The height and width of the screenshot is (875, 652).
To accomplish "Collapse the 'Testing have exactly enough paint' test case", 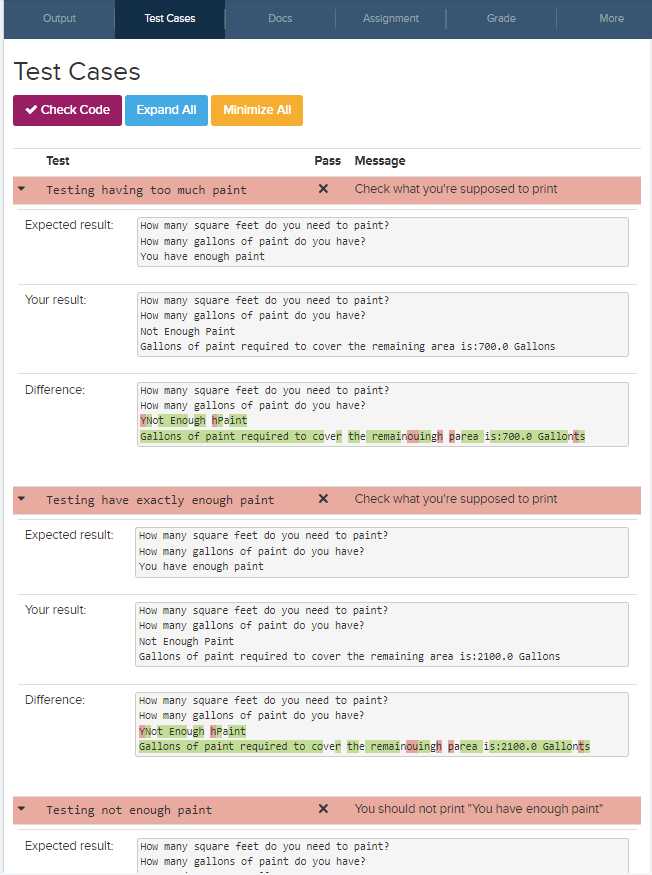I will point(21,499).
